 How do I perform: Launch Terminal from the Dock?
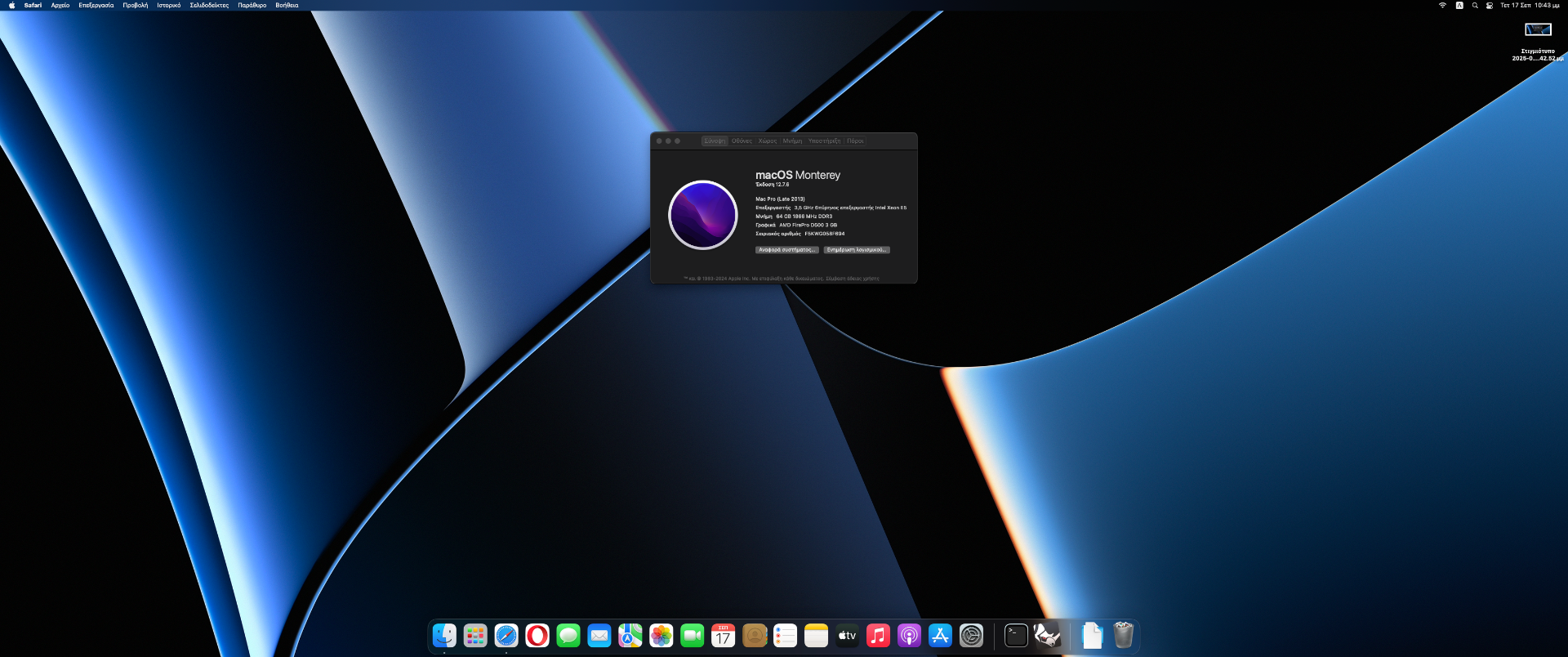(x=1016, y=636)
